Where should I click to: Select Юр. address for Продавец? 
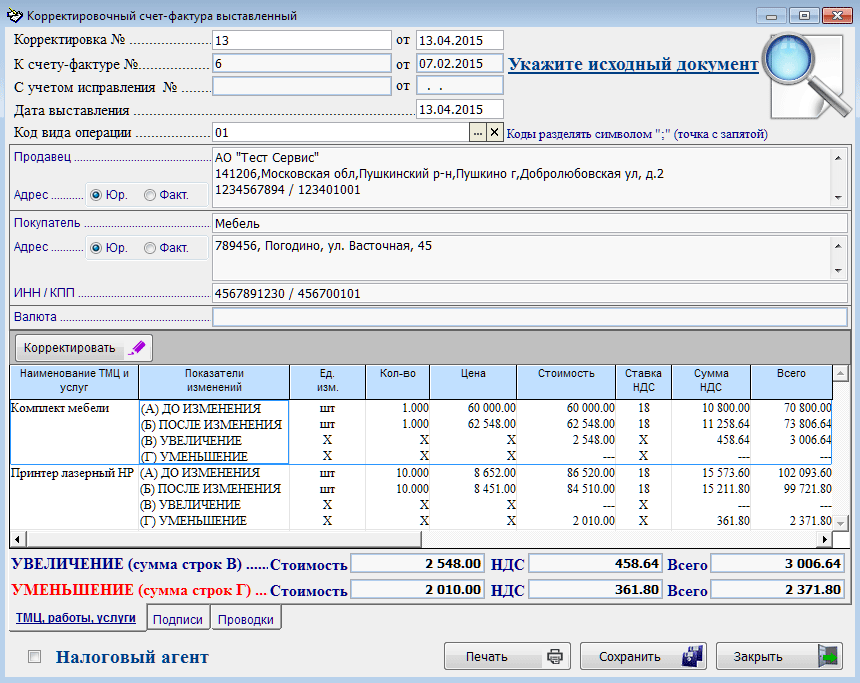pos(96,195)
